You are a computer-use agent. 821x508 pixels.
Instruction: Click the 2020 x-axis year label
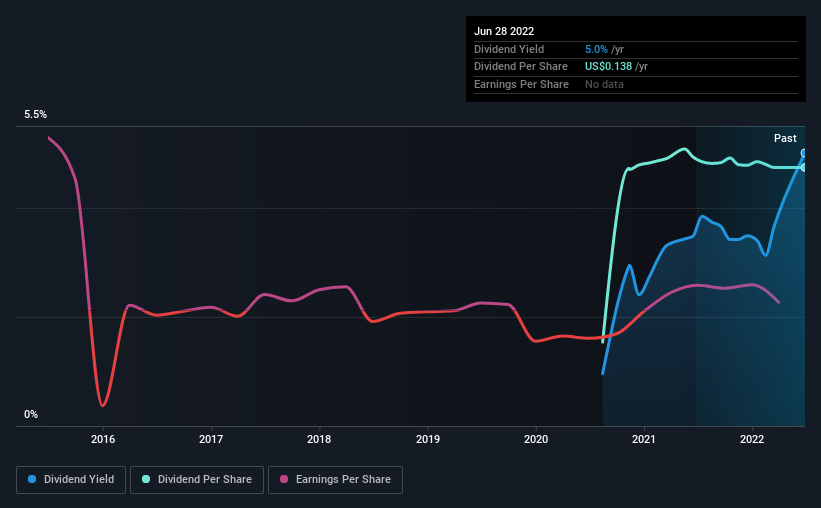point(536,439)
